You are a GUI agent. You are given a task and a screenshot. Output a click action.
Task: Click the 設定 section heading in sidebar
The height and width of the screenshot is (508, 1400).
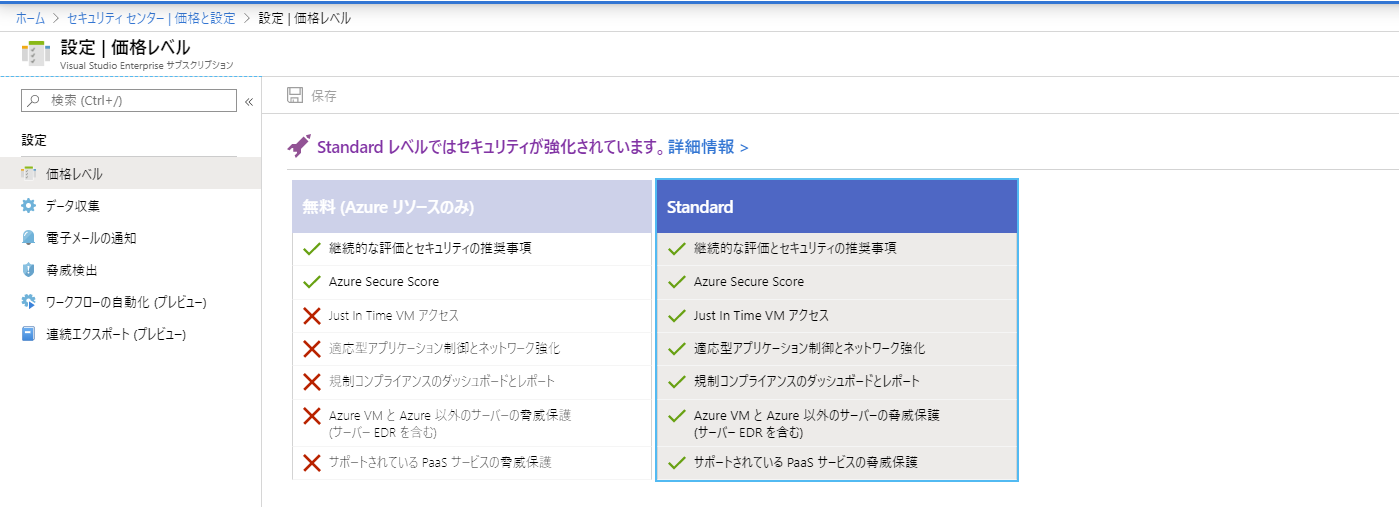[x=34, y=140]
